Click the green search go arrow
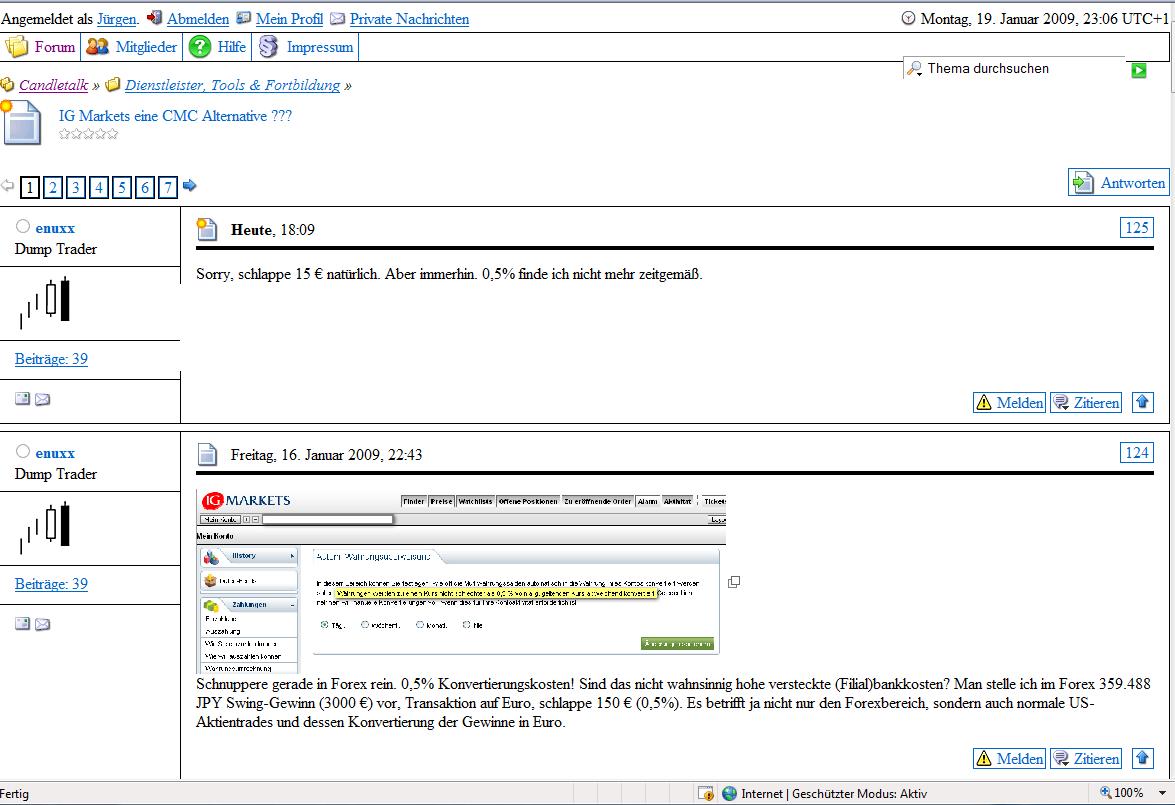The image size is (1175, 805). click(x=1138, y=70)
